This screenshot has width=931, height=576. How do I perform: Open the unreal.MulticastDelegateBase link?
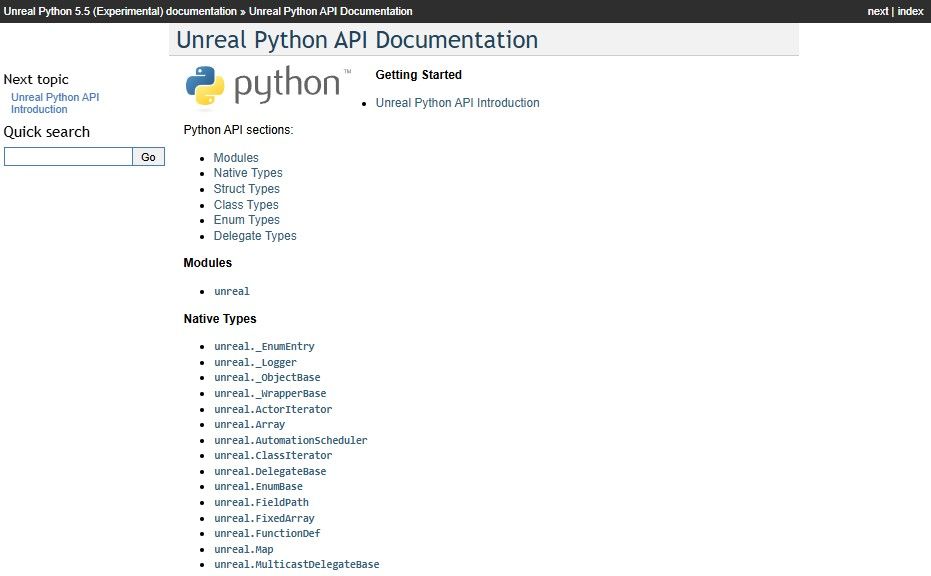point(296,565)
